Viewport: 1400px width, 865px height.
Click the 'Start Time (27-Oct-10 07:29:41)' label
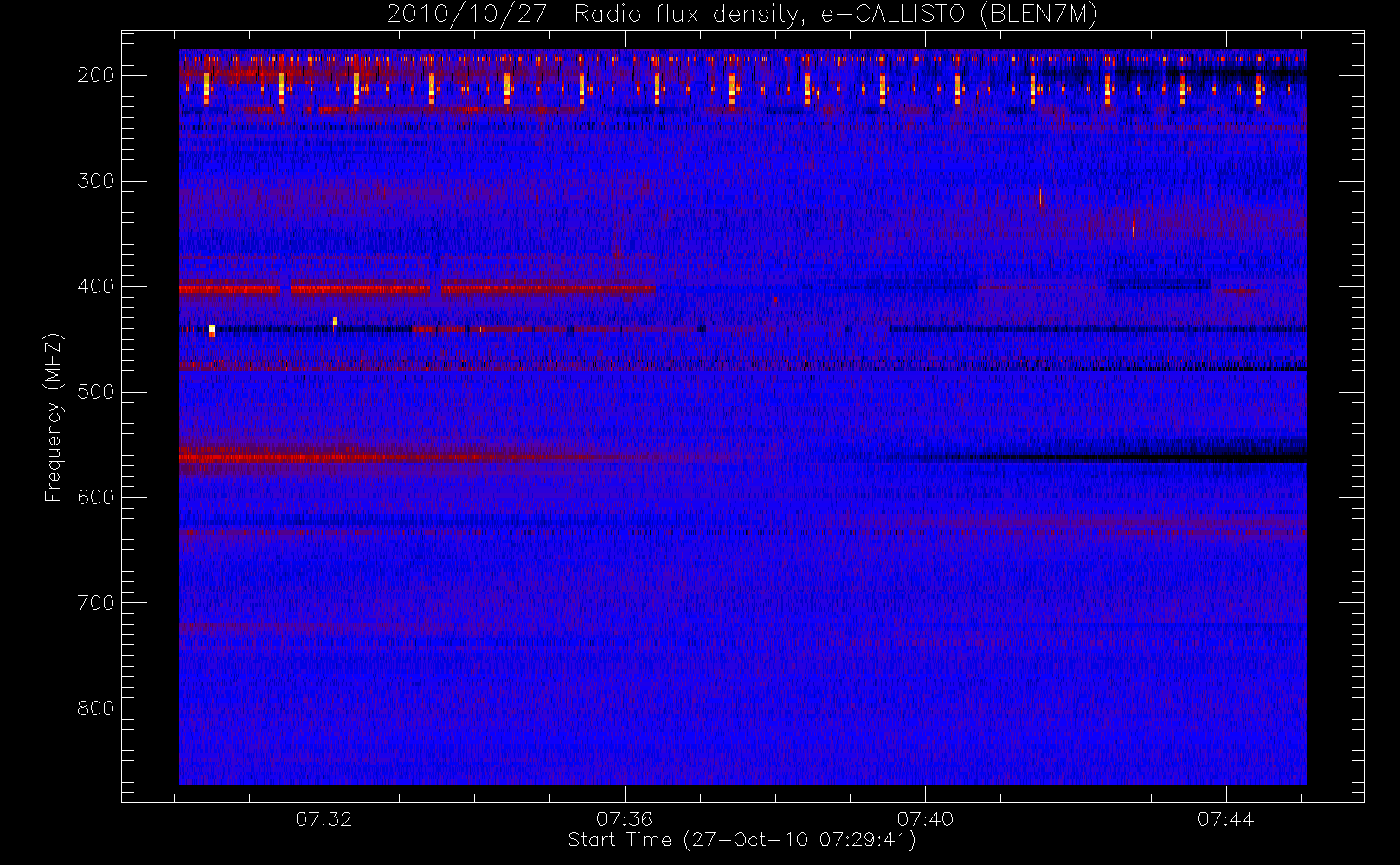(742, 840)
